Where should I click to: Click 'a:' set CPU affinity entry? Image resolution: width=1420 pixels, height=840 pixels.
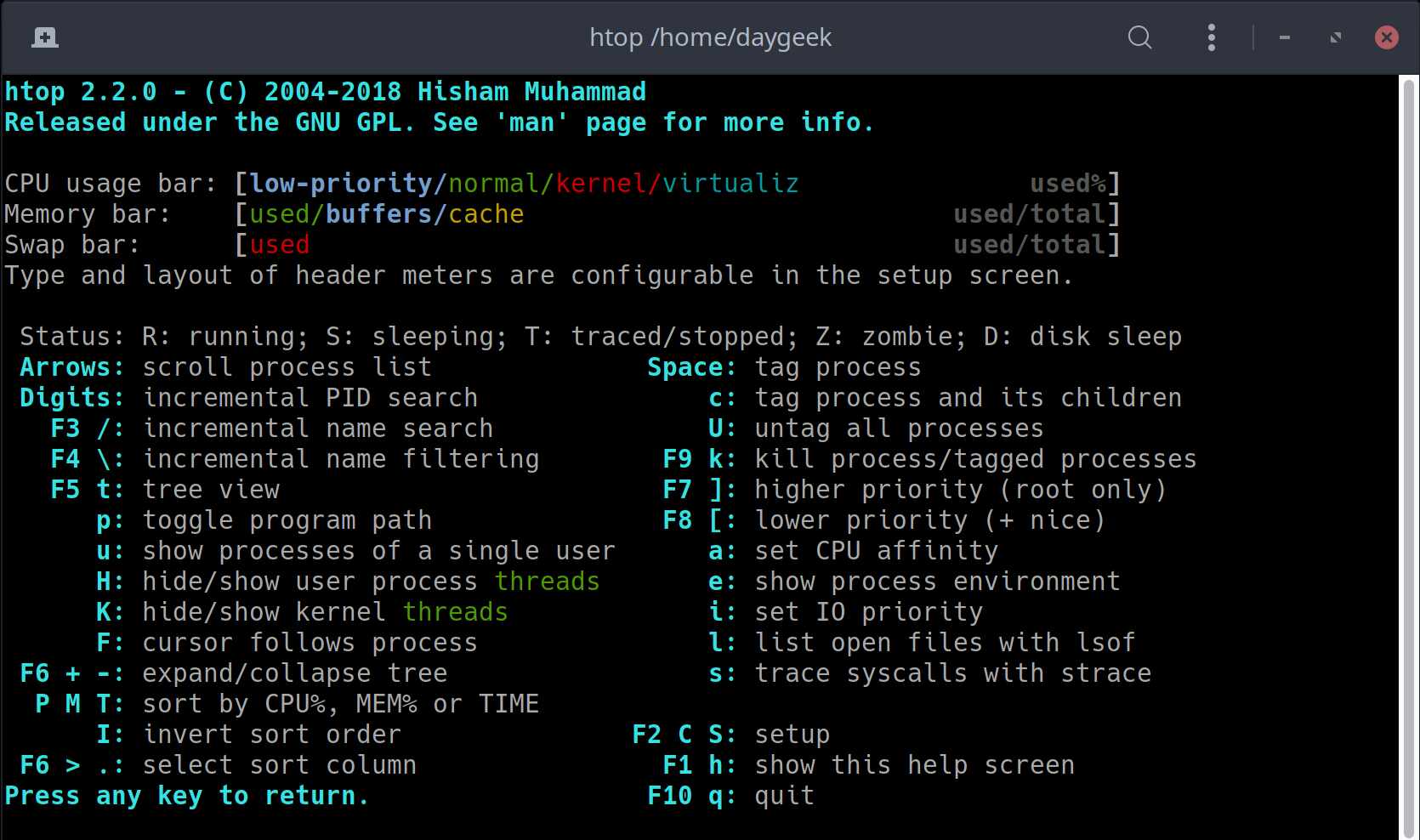853,551
